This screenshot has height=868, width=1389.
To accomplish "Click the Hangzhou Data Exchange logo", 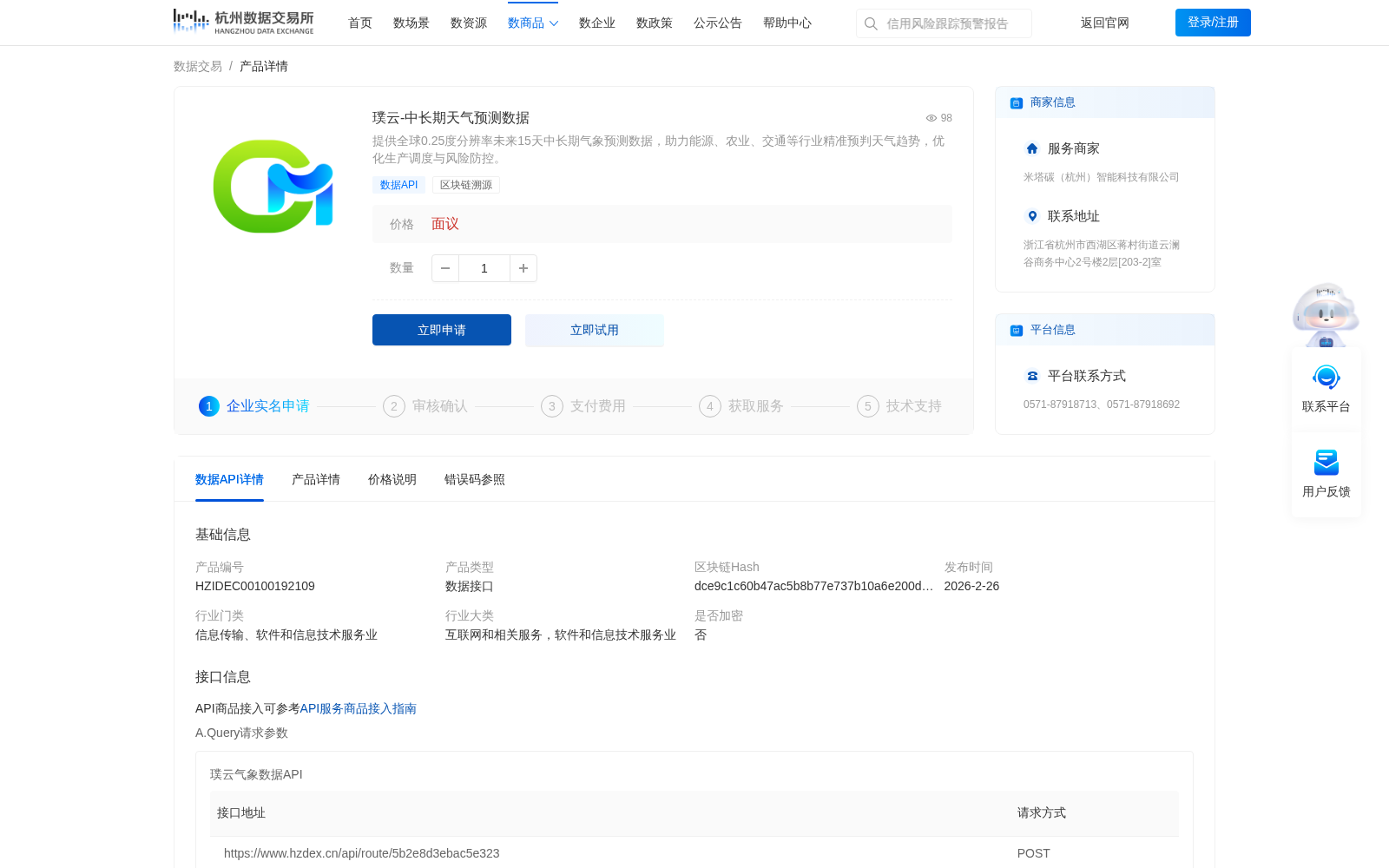I will (x=243, y=22).
